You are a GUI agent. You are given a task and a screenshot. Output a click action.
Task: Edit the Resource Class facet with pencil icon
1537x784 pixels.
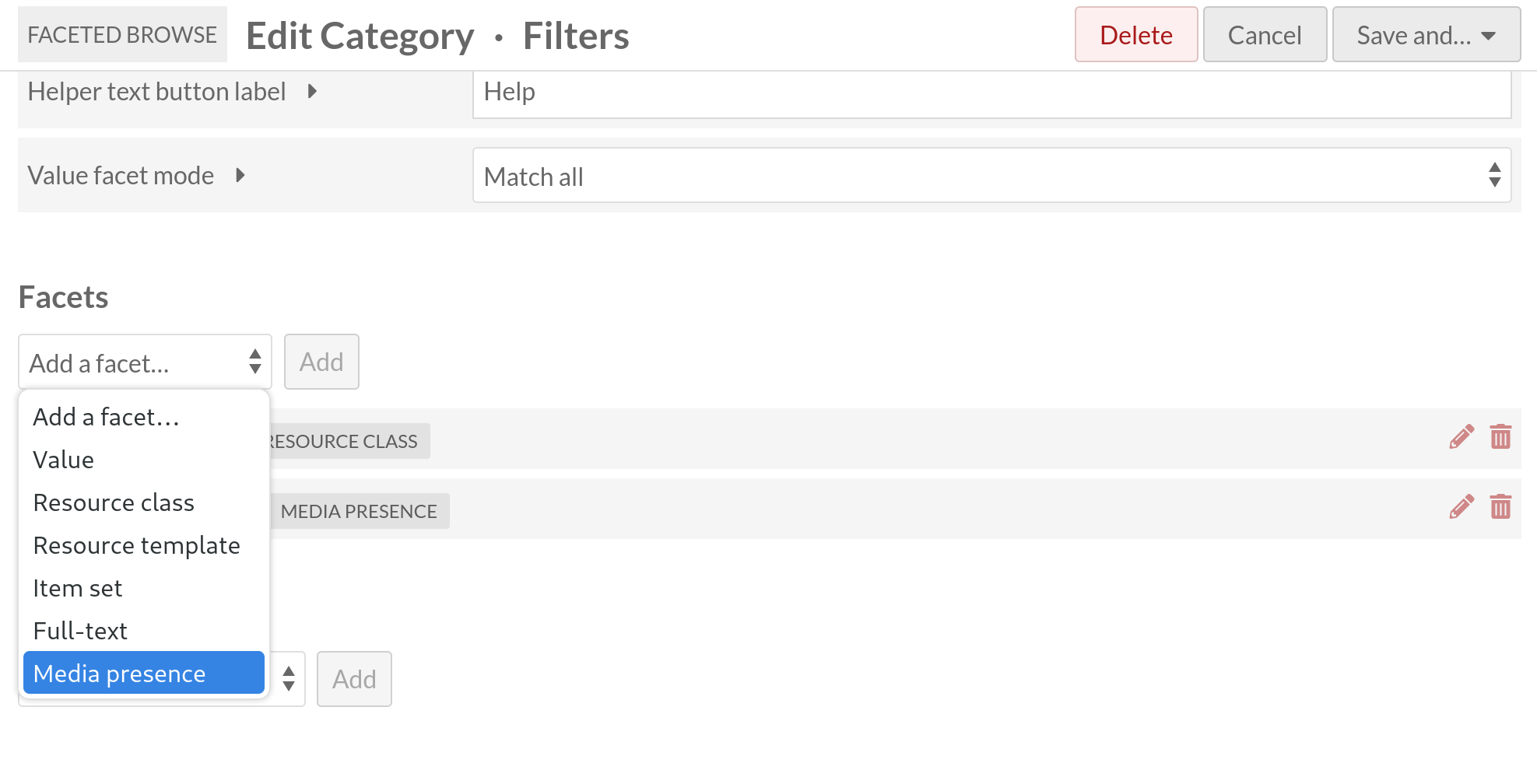pos(1462,437)
